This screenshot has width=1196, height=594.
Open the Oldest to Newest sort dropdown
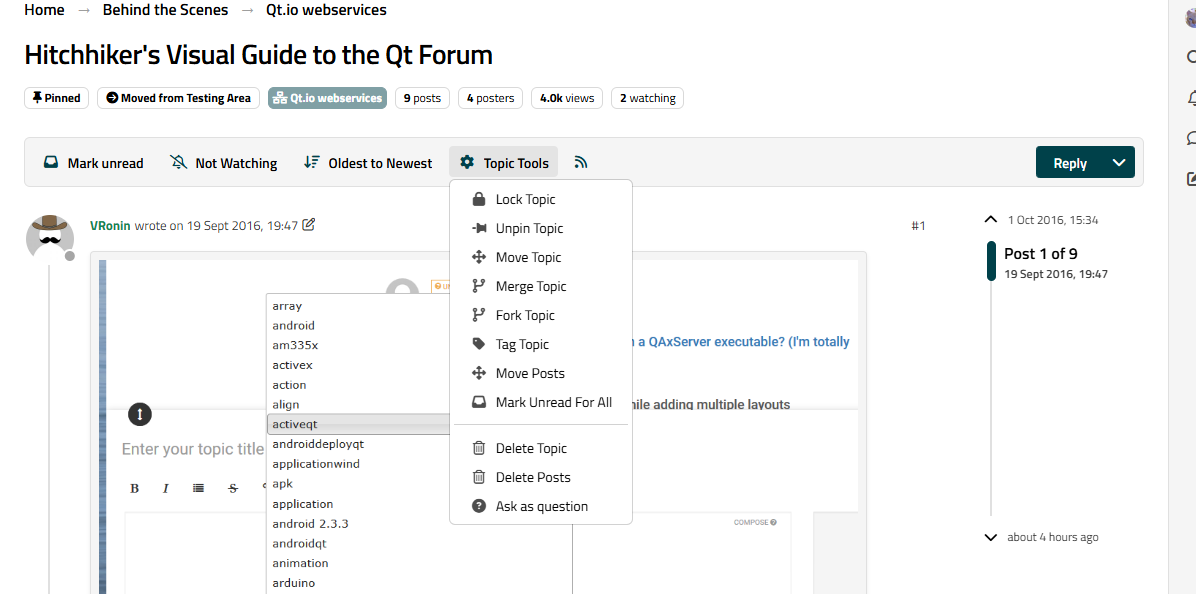[368, 162]
